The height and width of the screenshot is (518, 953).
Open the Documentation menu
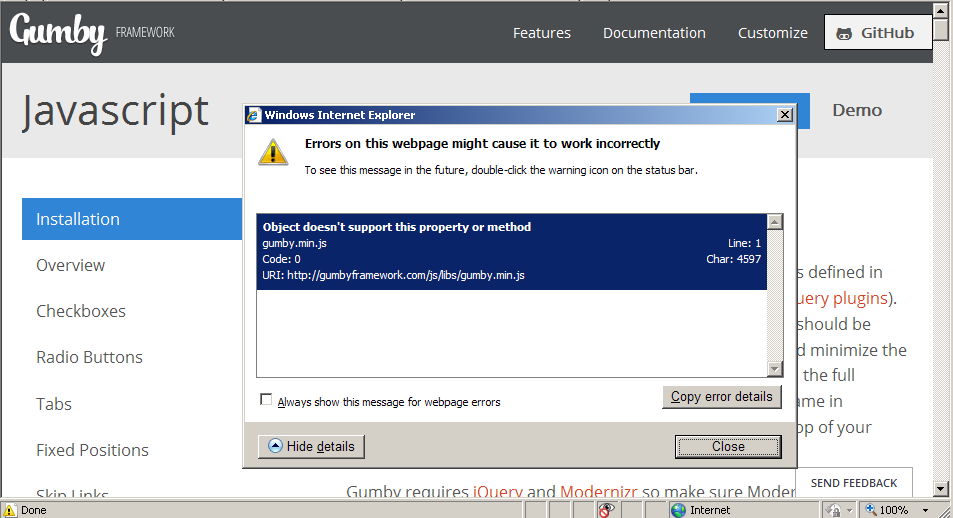pos(654,33)
